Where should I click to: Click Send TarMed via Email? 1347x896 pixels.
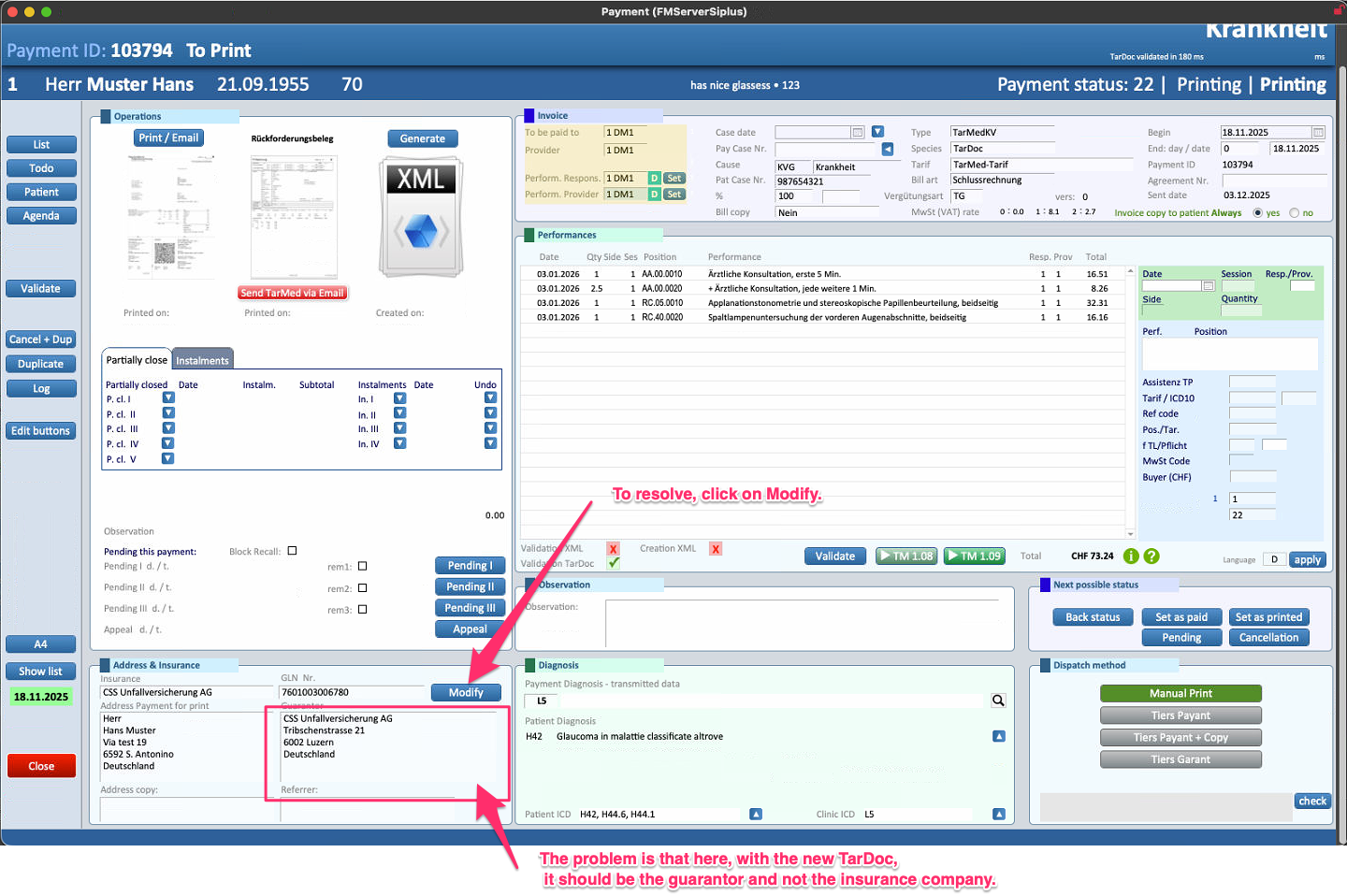293,293
